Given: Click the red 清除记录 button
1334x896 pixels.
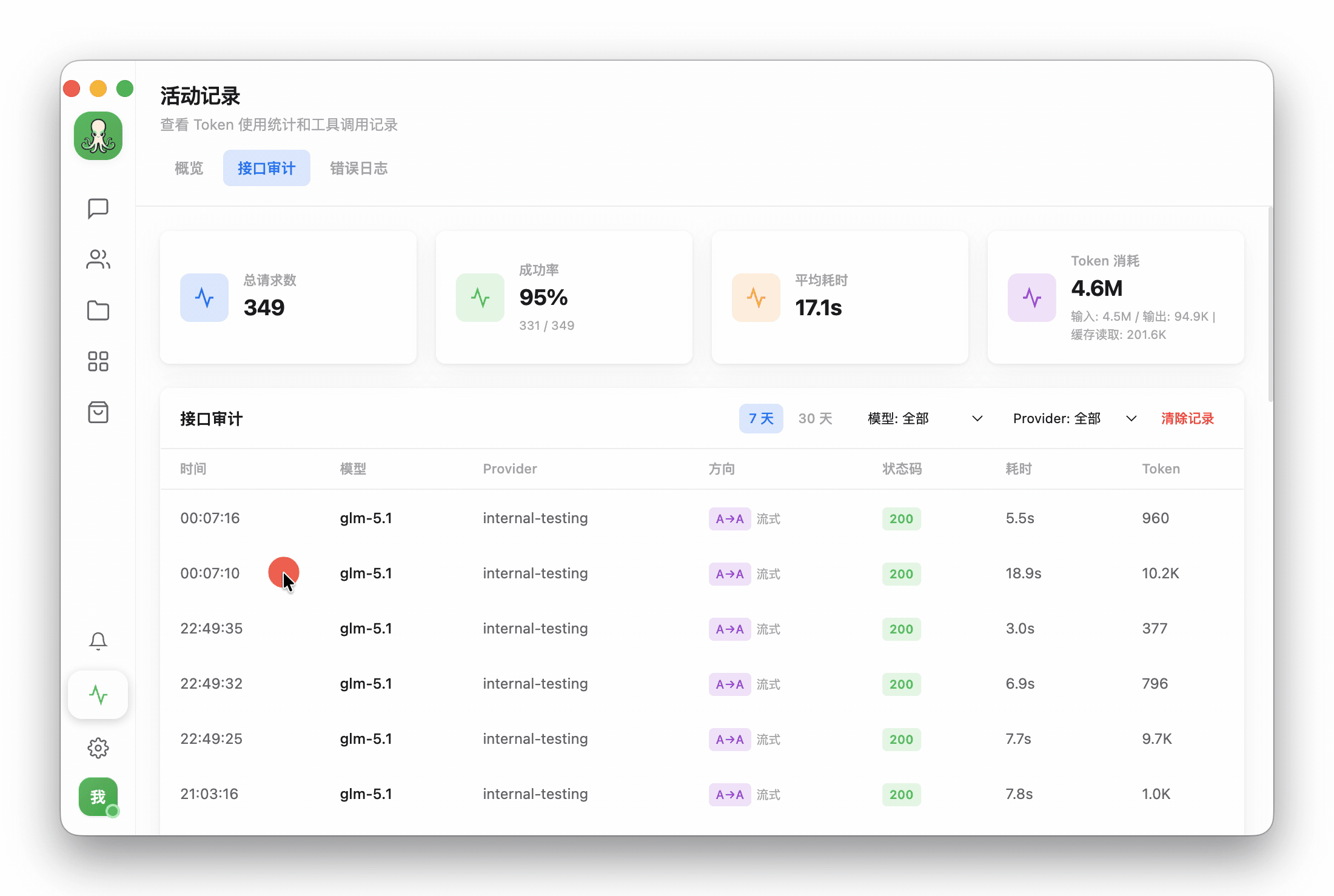Looking at the screenshot, I should tap(1187, 419).
